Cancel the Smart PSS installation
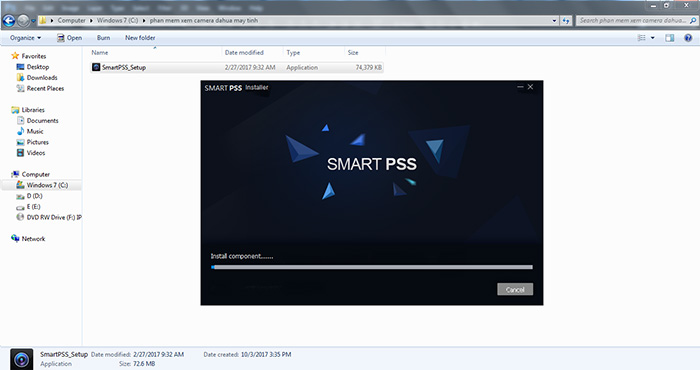The width and height of the screenshot is (700, 370). pyautogui.click(x=515, y=289)
